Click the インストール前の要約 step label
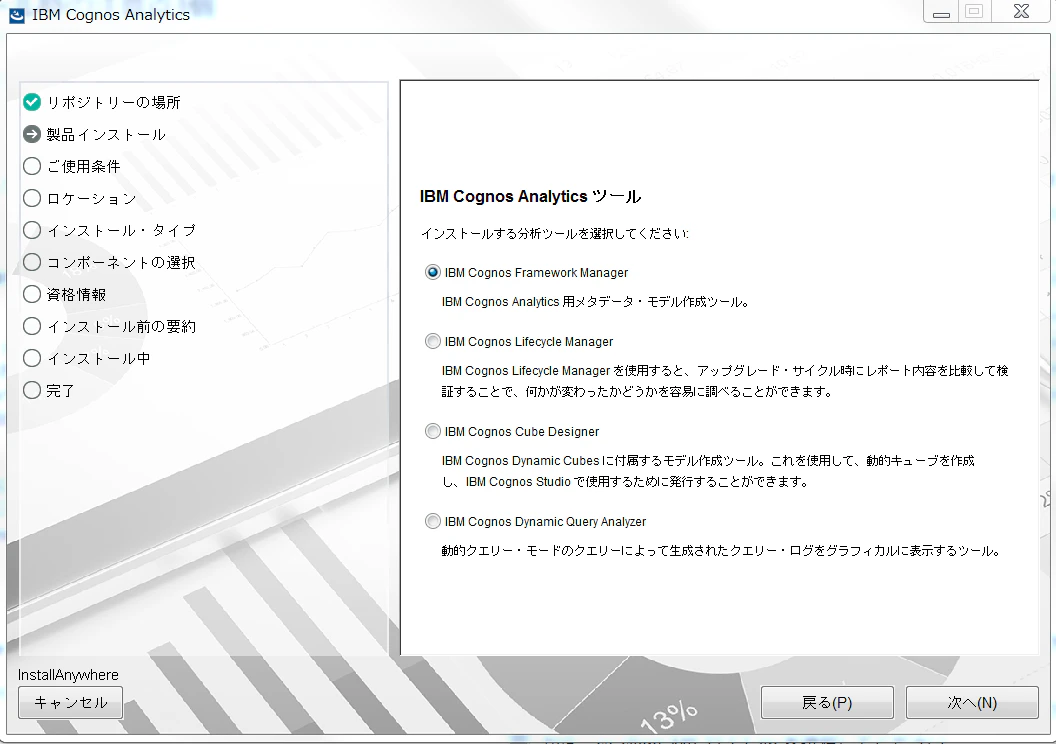Screen dimensions: 1056x744 (121, 327)
